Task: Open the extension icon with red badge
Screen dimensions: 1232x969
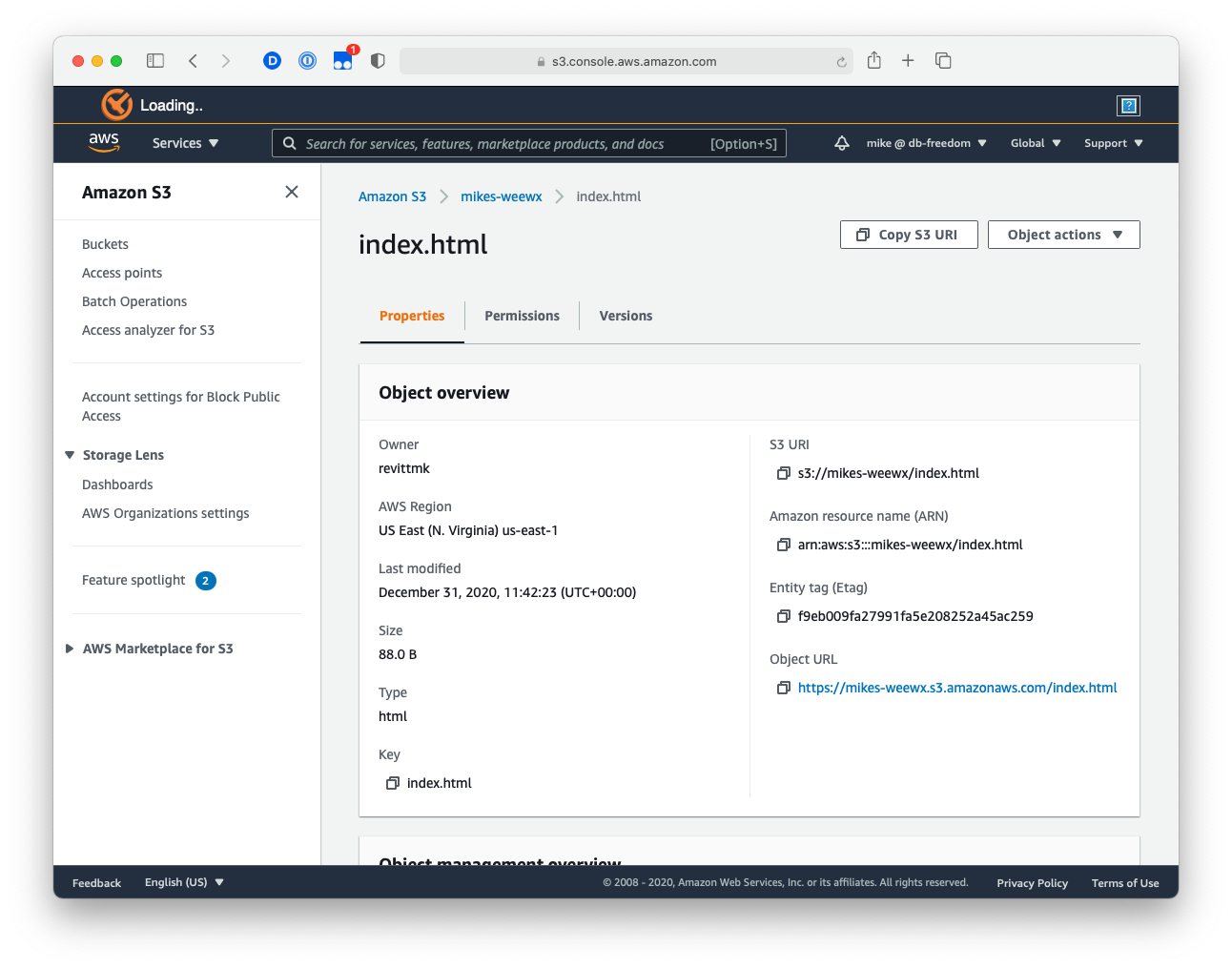Action: [343, 60]
